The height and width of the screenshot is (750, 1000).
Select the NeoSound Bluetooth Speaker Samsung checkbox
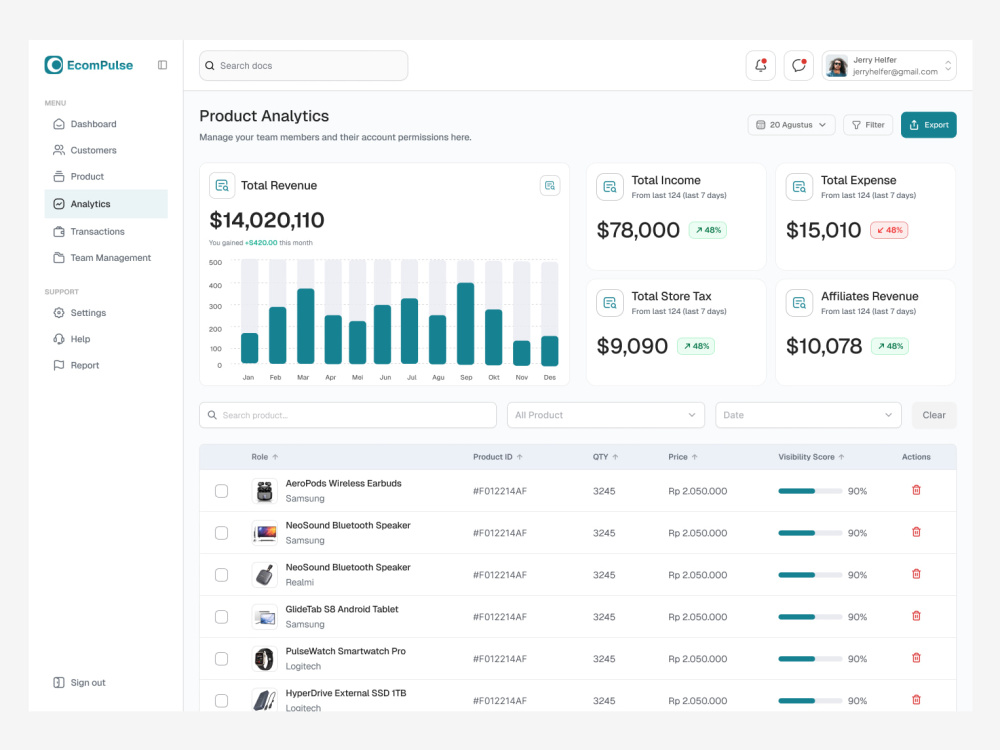coord(221,533)
